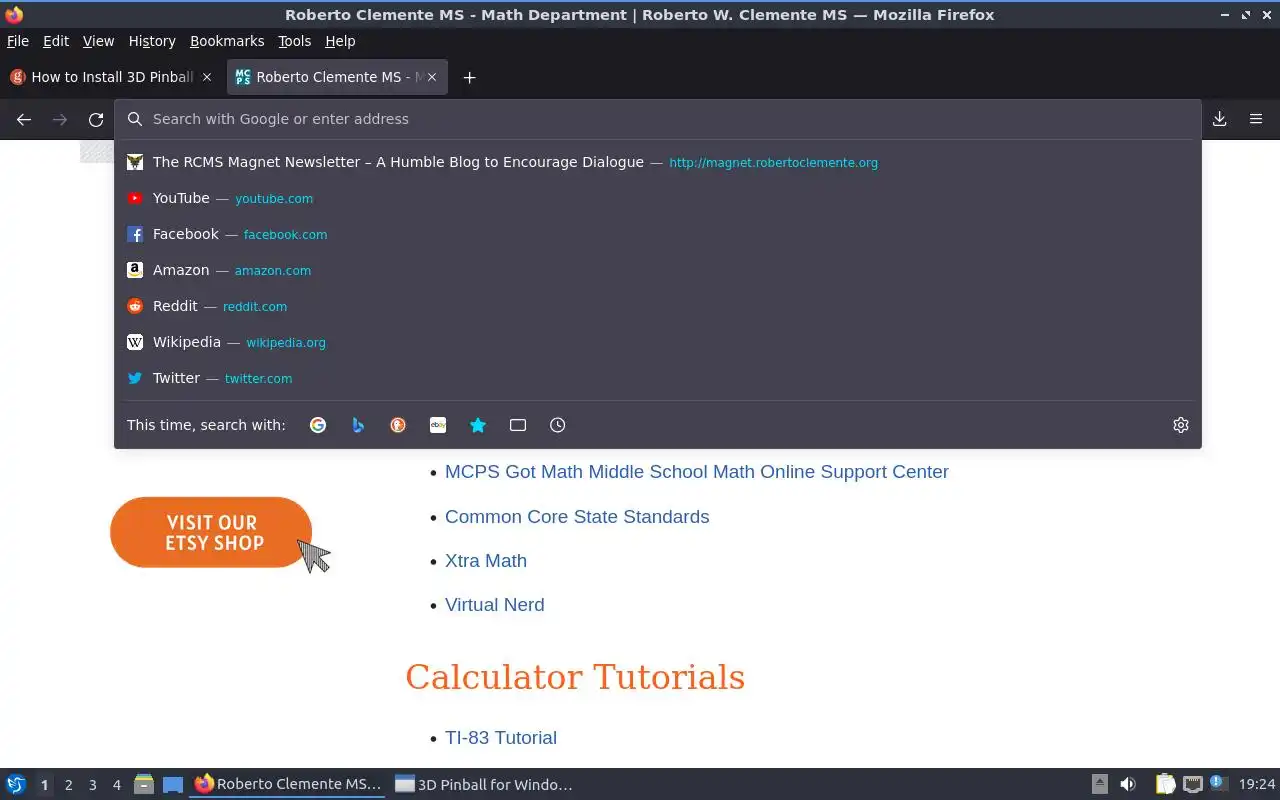Choose the Amazon suggestion

click(x=658, y=270)
